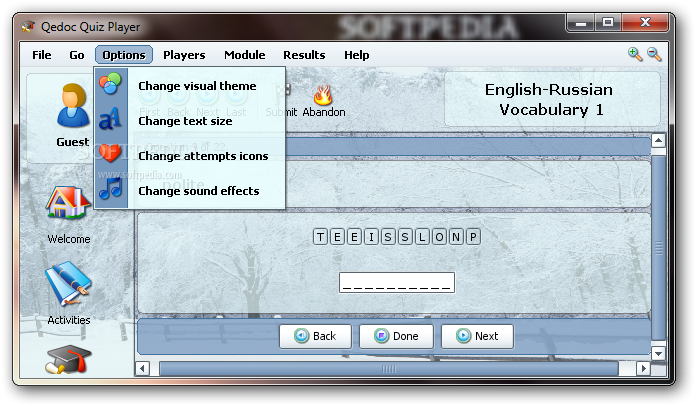The height and width of the screenshot is (406, 696).
Task: Click the Next button
Action: point(477,336)
